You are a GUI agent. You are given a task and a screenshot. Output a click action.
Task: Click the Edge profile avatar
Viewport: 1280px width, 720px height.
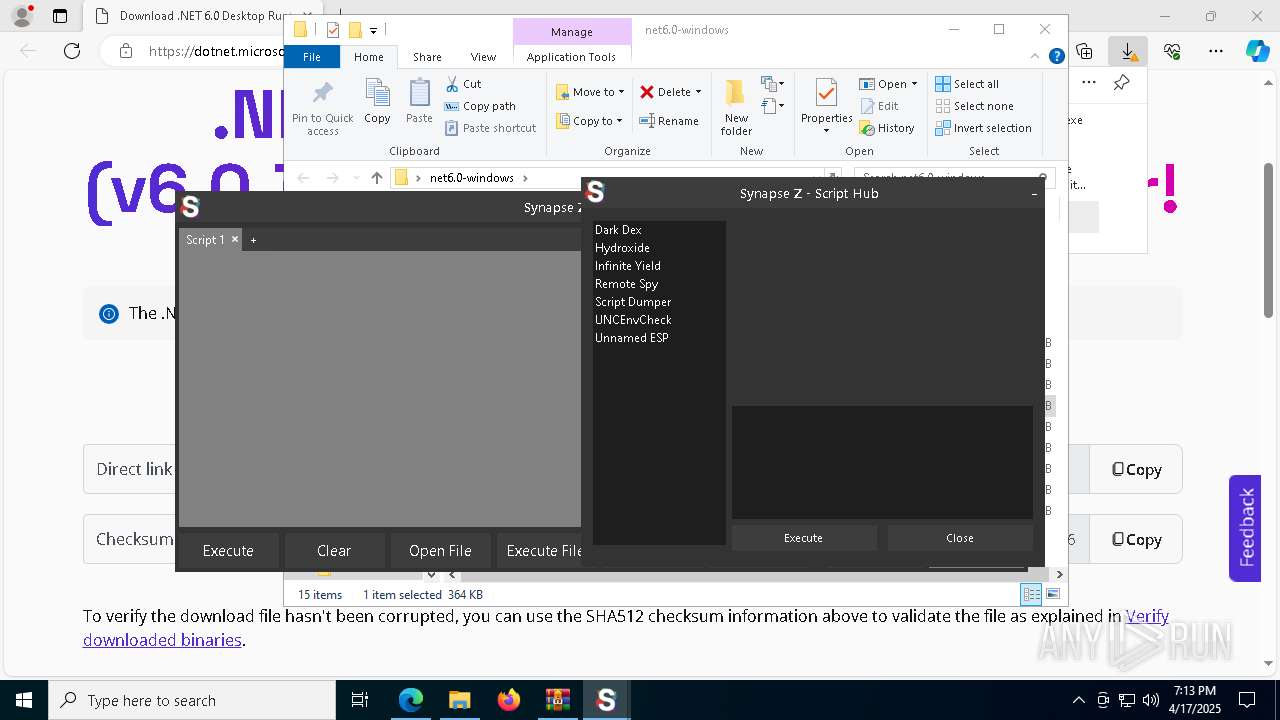point(21,15)
